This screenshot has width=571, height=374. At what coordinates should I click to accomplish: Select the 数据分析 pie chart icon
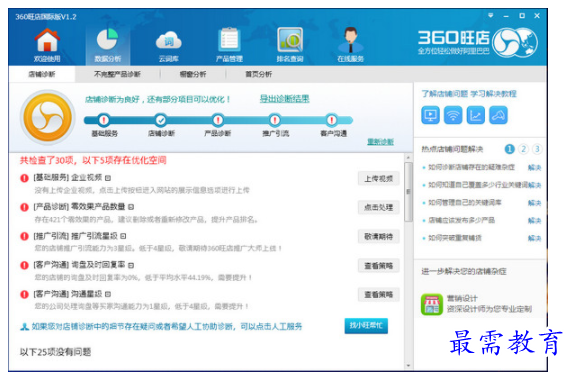(x=107, y=39)
